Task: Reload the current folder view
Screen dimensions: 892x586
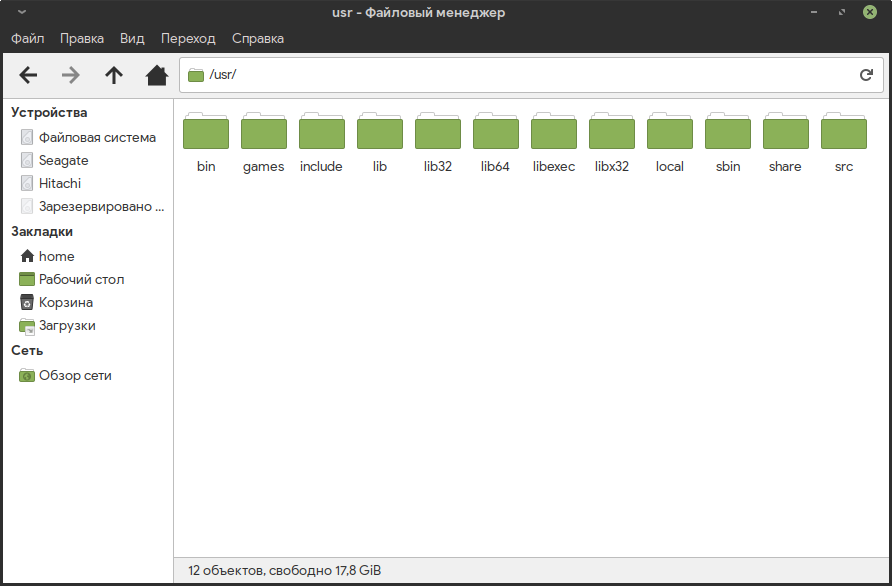Action: (x=866, y=75)
